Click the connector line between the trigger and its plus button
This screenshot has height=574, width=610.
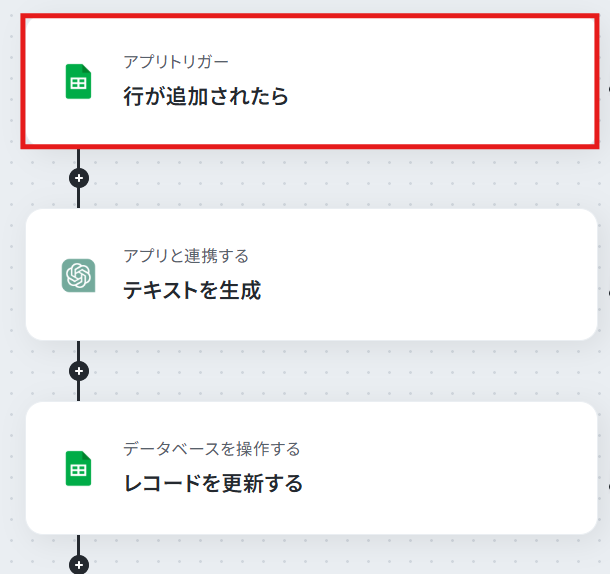click(79, 158)
